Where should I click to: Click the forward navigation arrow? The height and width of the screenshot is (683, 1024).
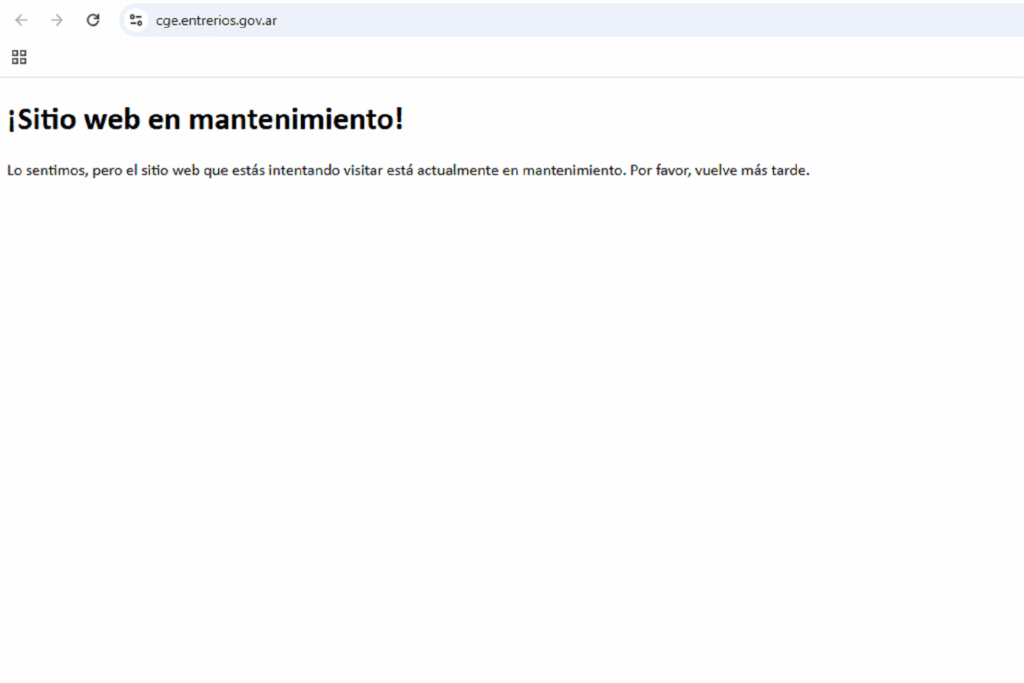57,20
